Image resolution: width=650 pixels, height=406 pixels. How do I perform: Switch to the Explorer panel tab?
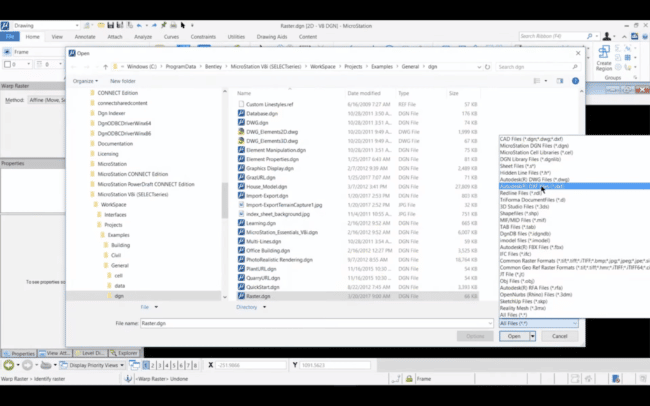(x=124, y=353)
